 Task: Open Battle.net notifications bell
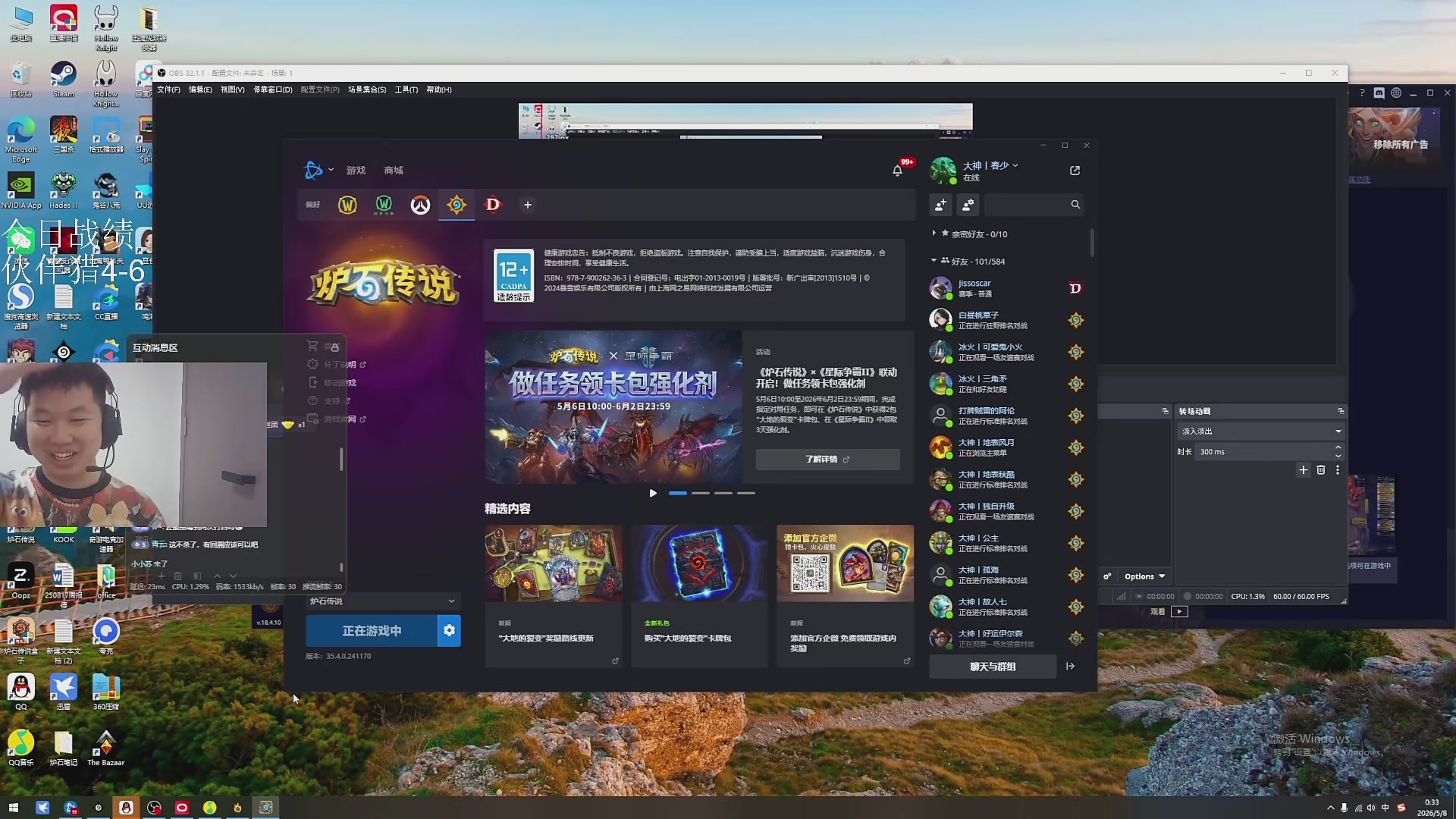tap(898, 171)
